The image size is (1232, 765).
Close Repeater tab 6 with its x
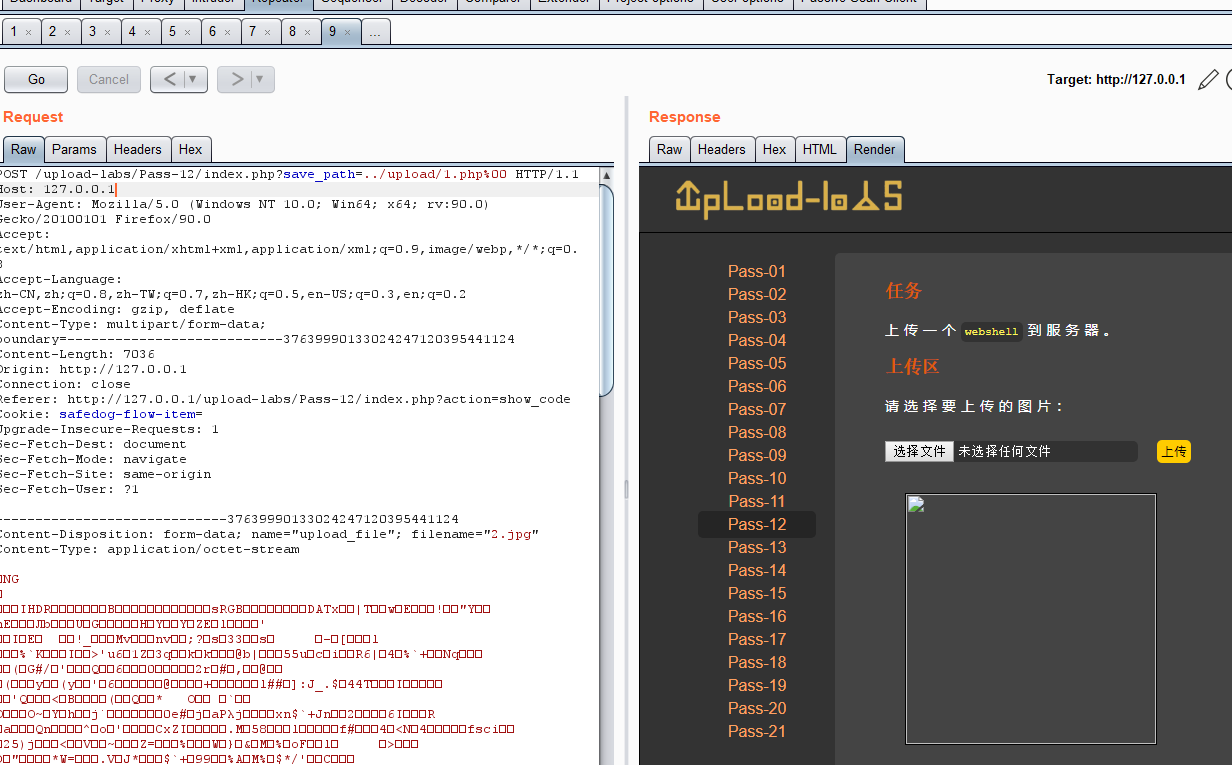click(228, 33)
